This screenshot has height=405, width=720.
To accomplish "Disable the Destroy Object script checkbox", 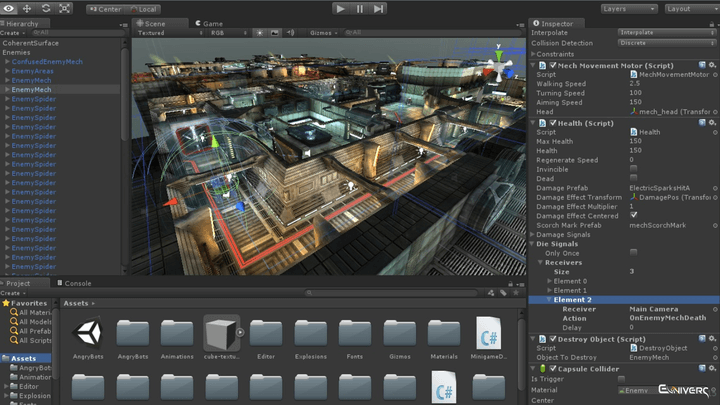I will [x=553, y=339].
